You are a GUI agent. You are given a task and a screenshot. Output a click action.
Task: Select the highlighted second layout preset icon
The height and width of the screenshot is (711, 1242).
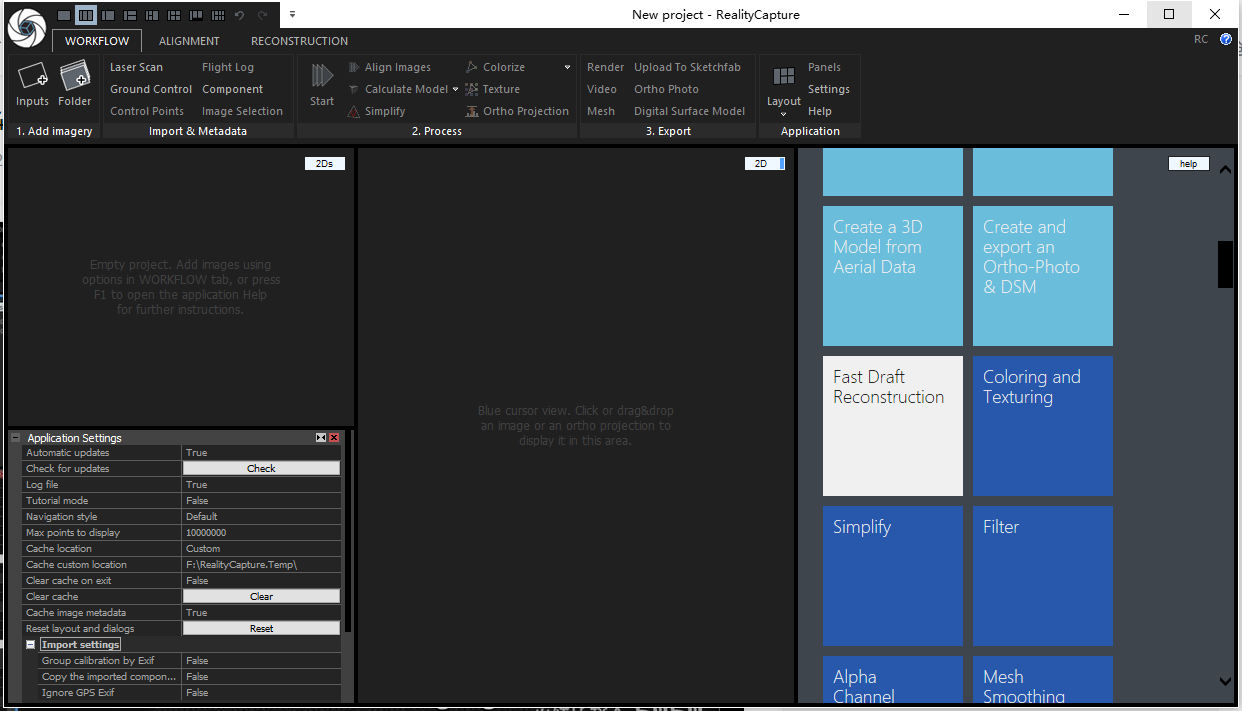pos(86,15)
